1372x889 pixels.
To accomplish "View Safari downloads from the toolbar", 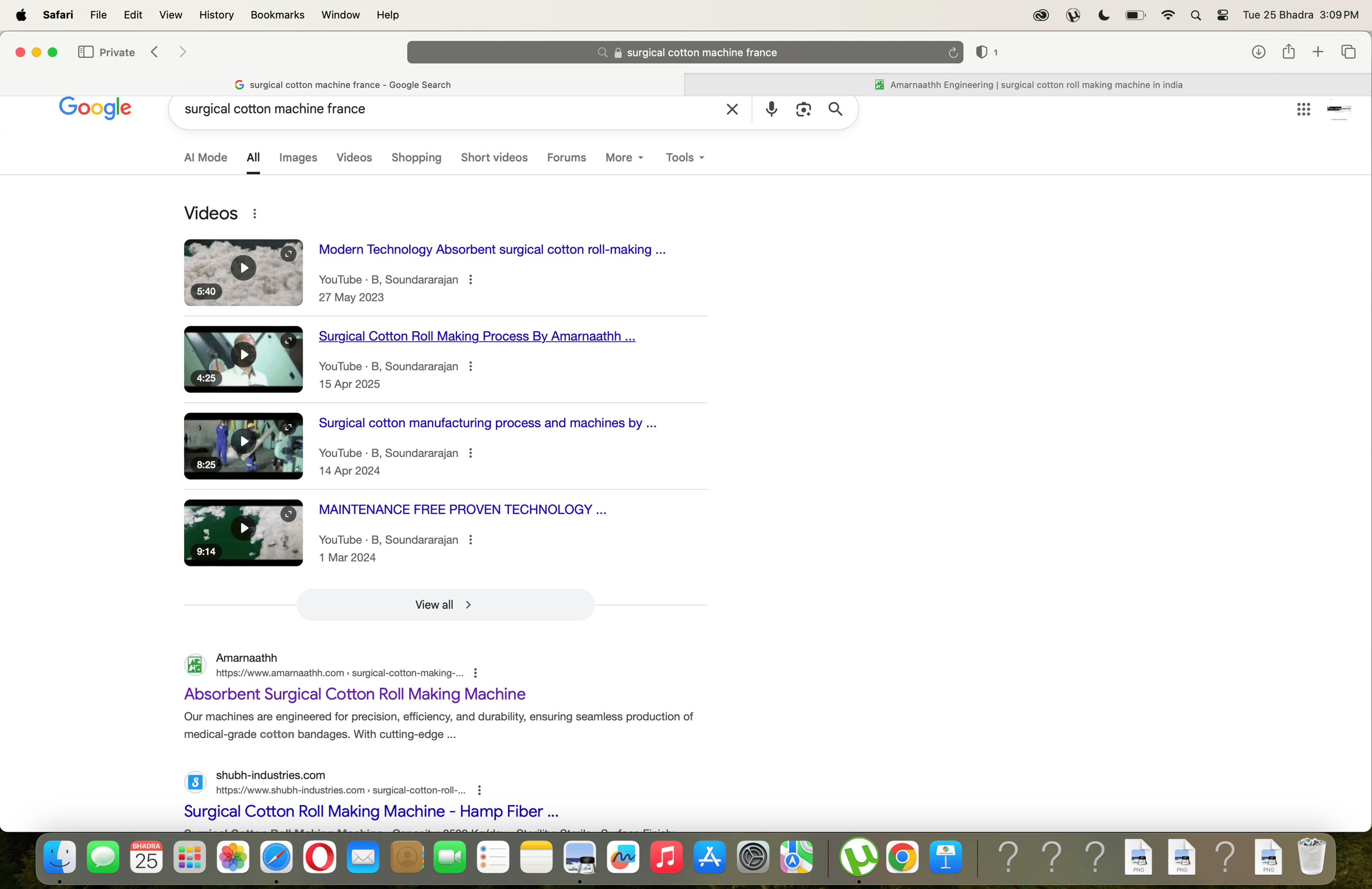I will [1259, 52].
